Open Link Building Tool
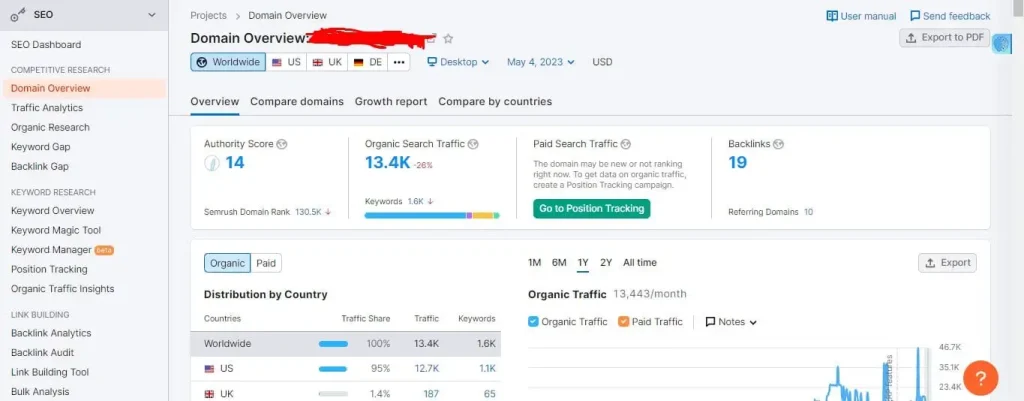 pyautogui.click(x=50, y=372)
